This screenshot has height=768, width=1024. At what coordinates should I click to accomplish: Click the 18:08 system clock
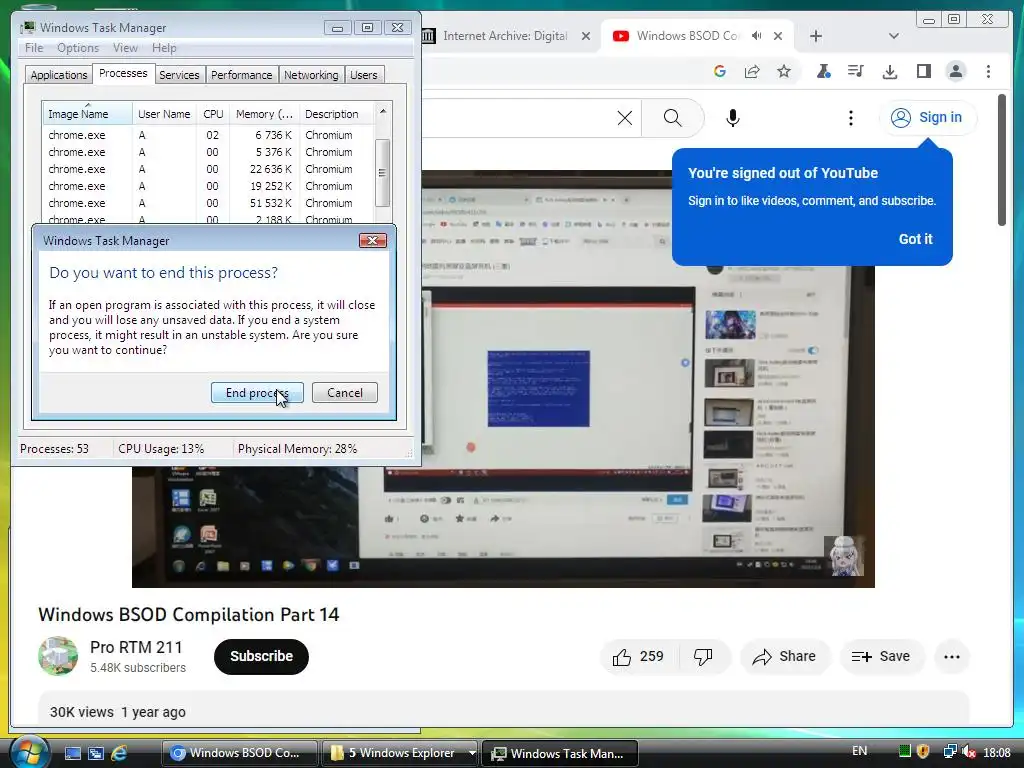click(x=997, y=753)
